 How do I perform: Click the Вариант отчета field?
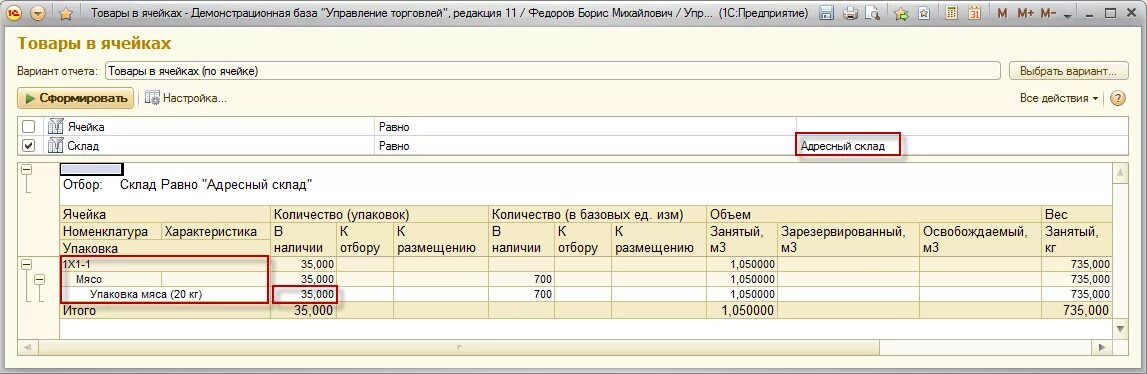point(552,71)
